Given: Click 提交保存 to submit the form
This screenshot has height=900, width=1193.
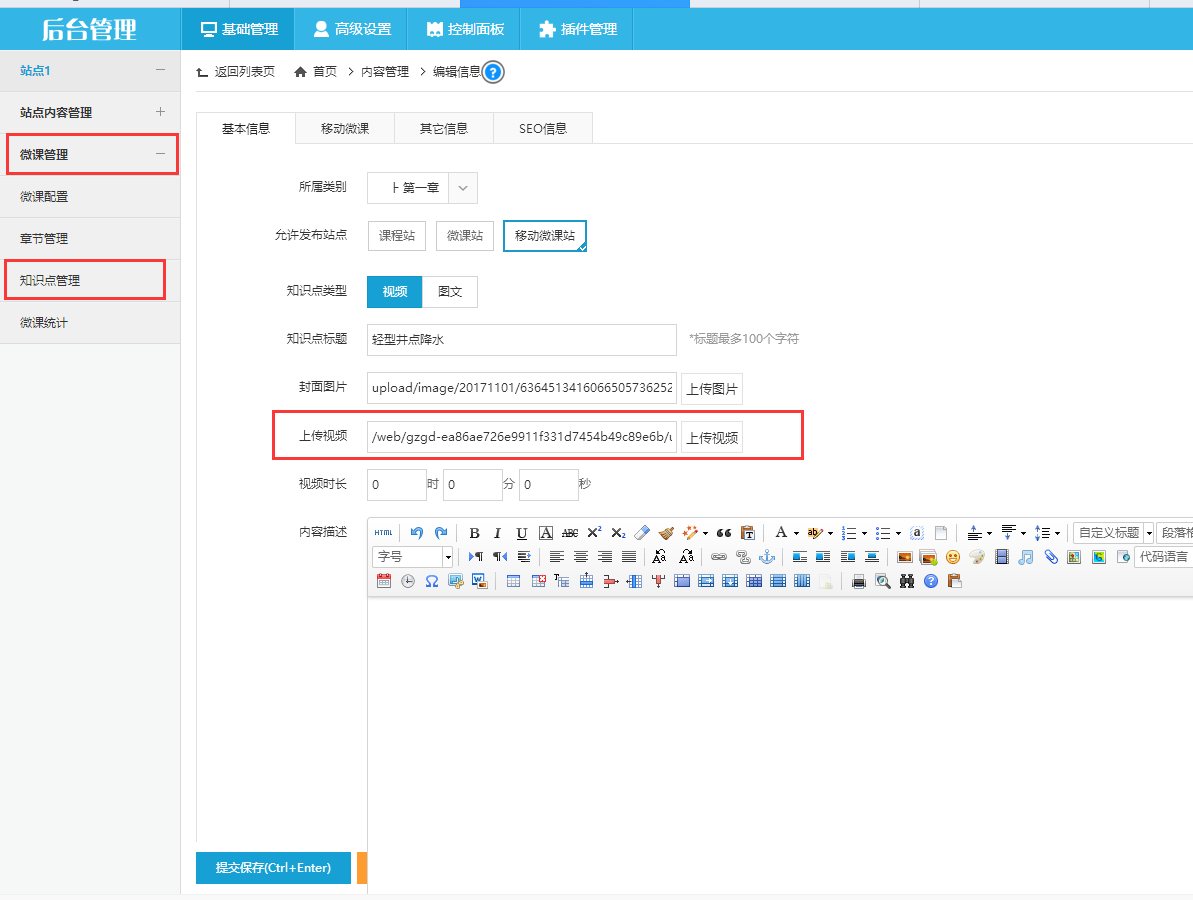Looking at the screenshot, I should pyautogui.click(x=273, y=868).
